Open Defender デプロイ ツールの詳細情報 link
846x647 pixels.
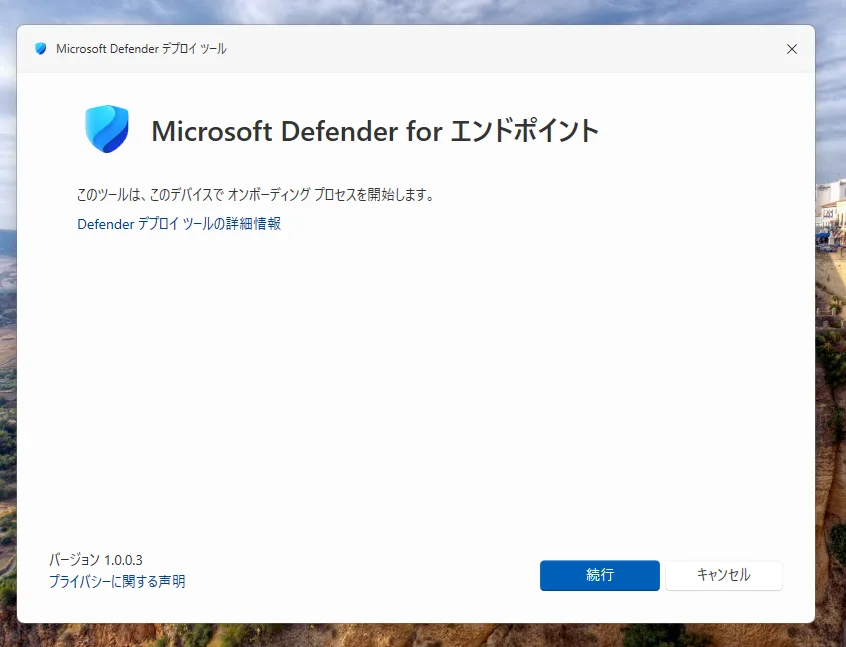[179, 224]
